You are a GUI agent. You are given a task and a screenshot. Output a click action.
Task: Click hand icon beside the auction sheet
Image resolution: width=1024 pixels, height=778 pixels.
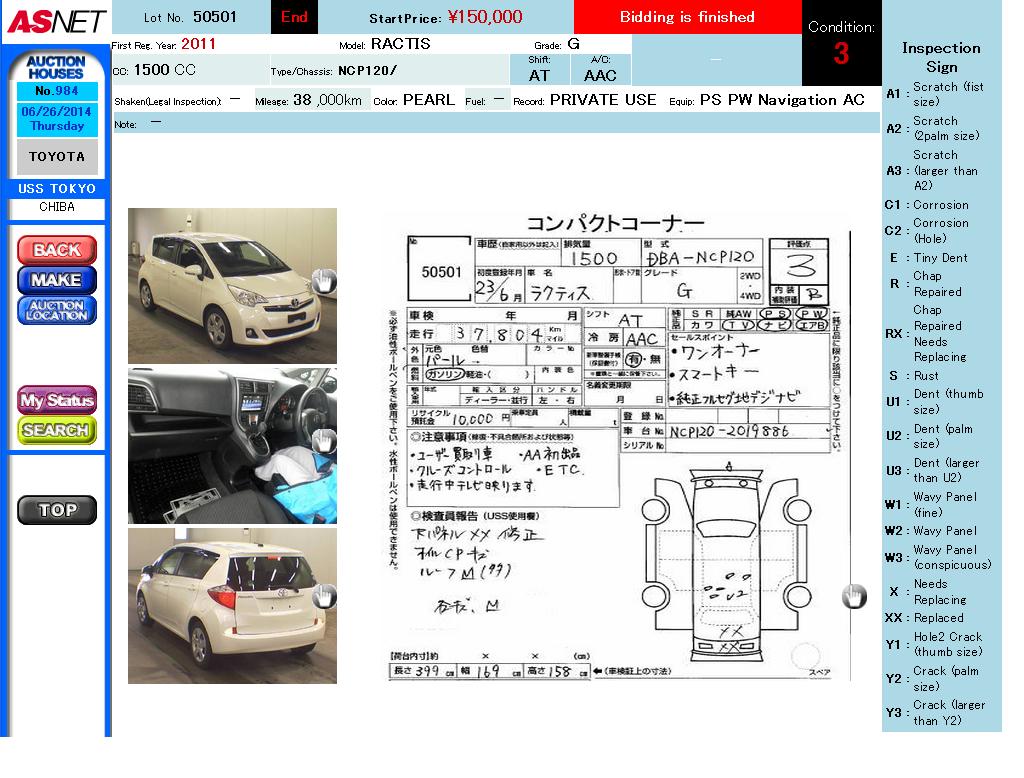(x=853, y=597)
